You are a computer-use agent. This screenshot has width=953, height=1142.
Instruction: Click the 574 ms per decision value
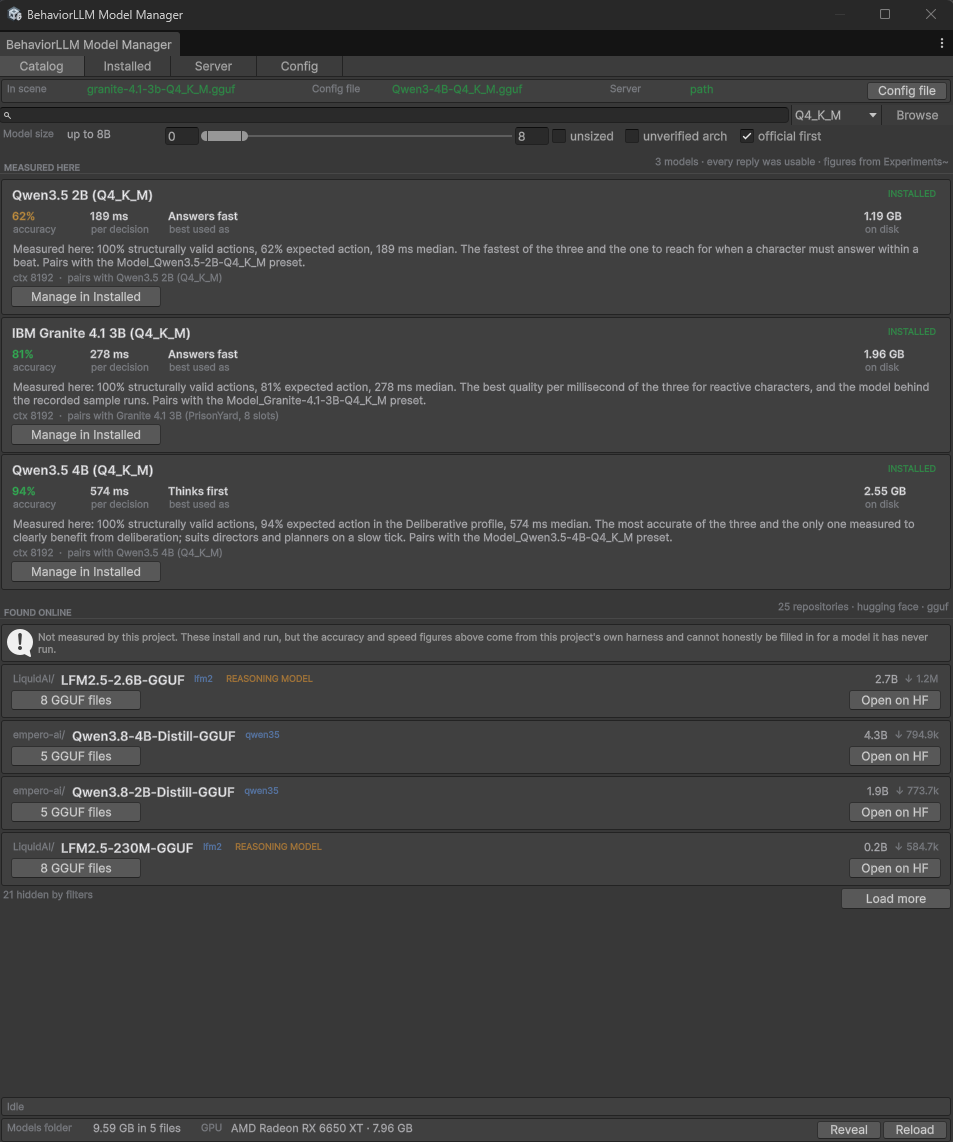pos(109,492)
